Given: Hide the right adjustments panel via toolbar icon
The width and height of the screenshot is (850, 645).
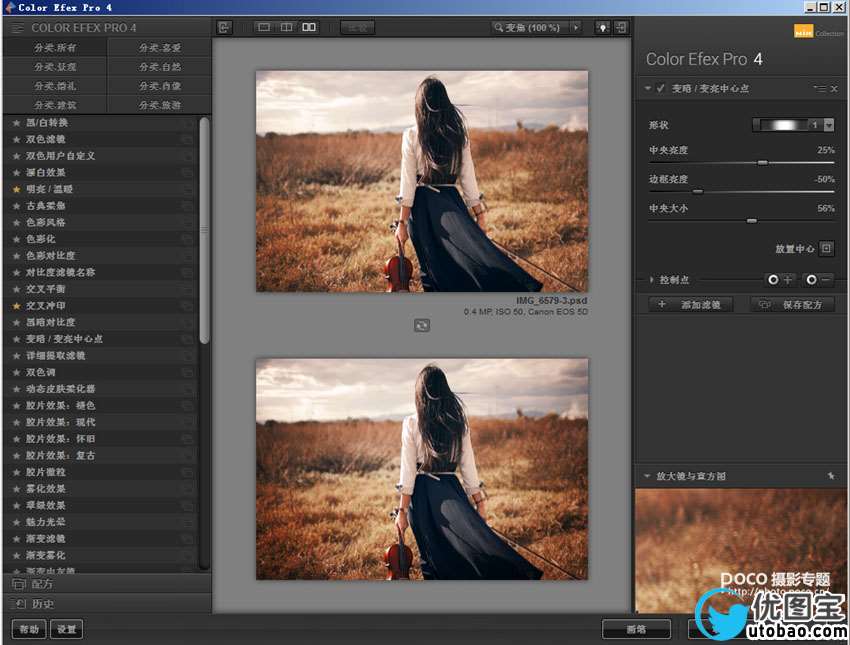Looking at the screenshot, I should tap(621, 27).
